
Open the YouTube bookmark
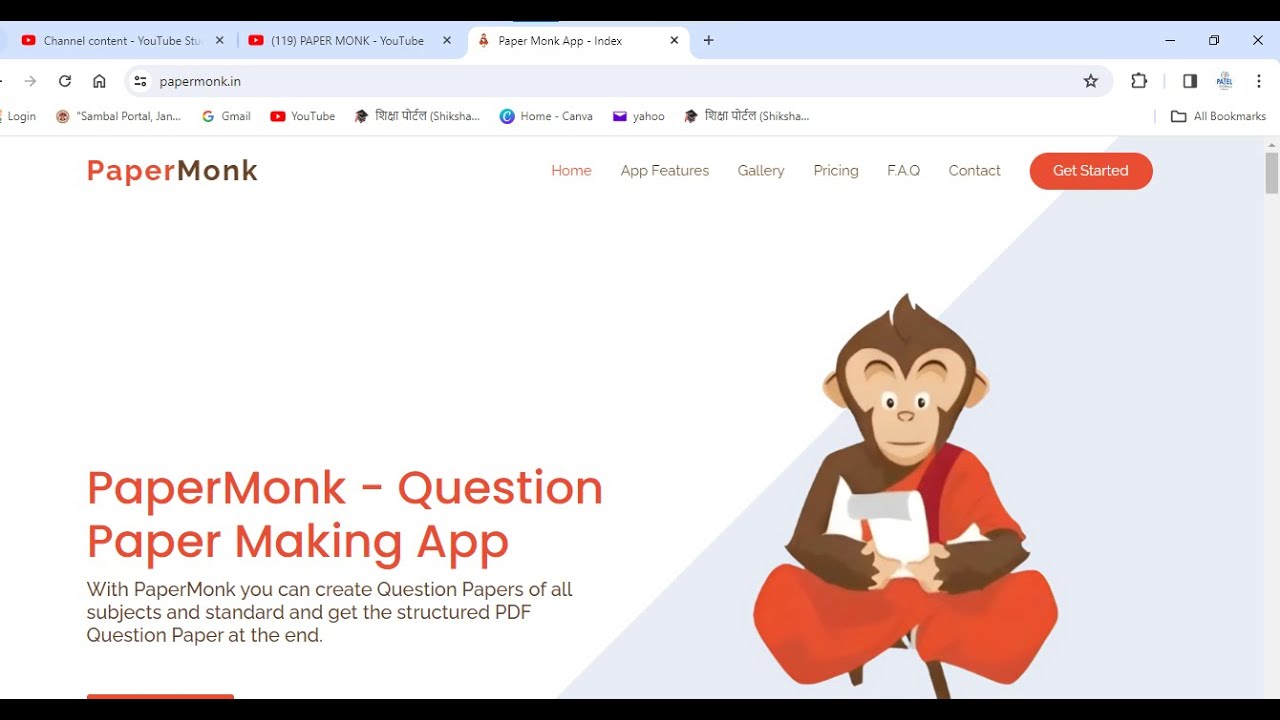coord(303,116)
